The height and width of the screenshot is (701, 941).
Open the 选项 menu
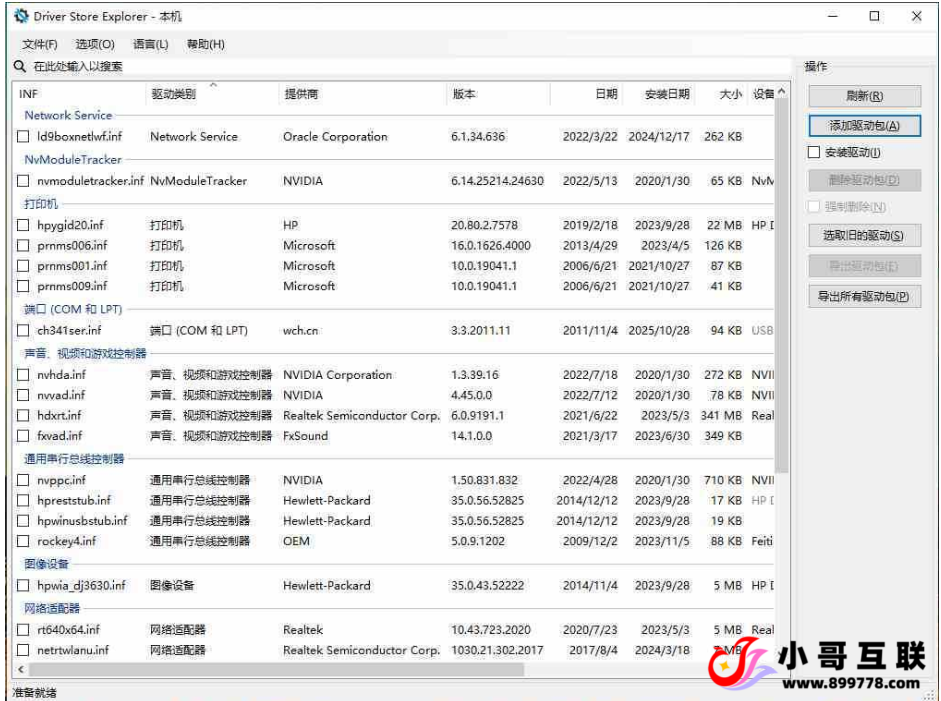94,42
